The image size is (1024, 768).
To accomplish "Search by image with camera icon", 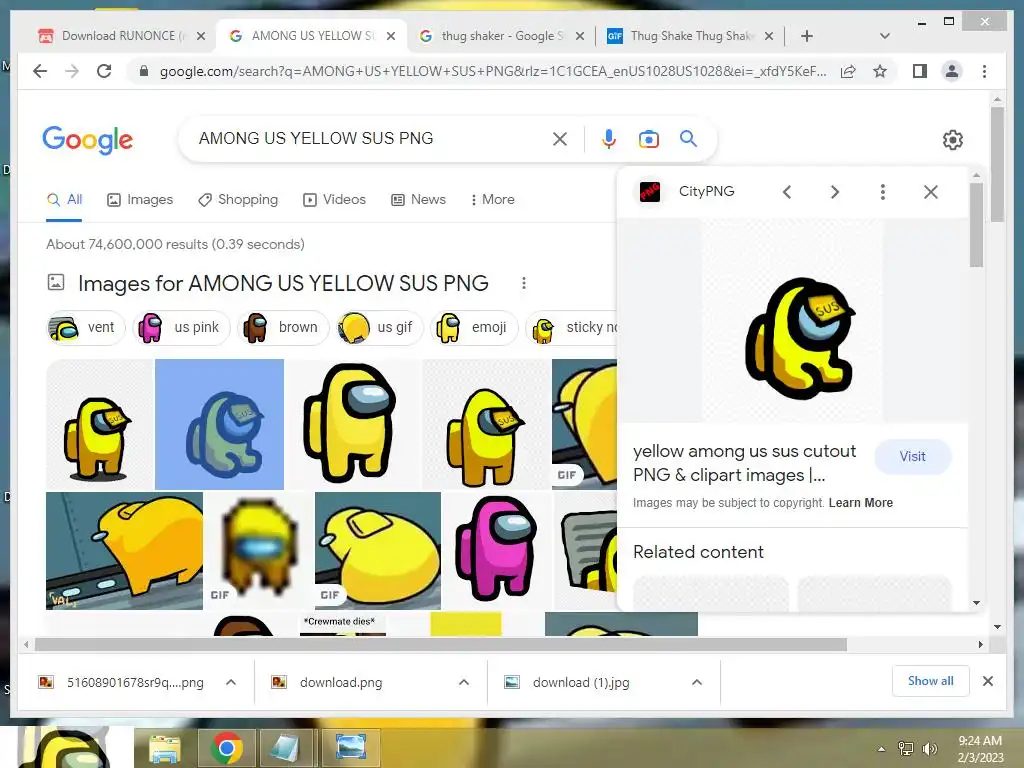I will (x=648, y=138).
